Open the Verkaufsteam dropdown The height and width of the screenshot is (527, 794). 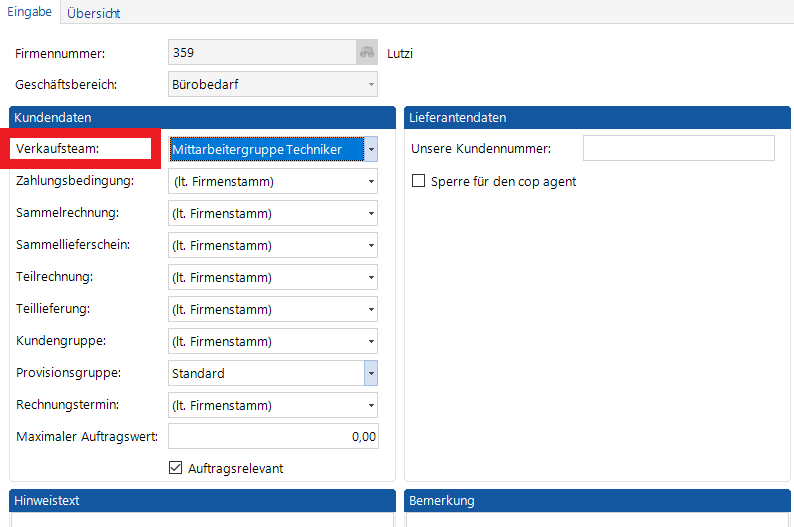(371, 150)
